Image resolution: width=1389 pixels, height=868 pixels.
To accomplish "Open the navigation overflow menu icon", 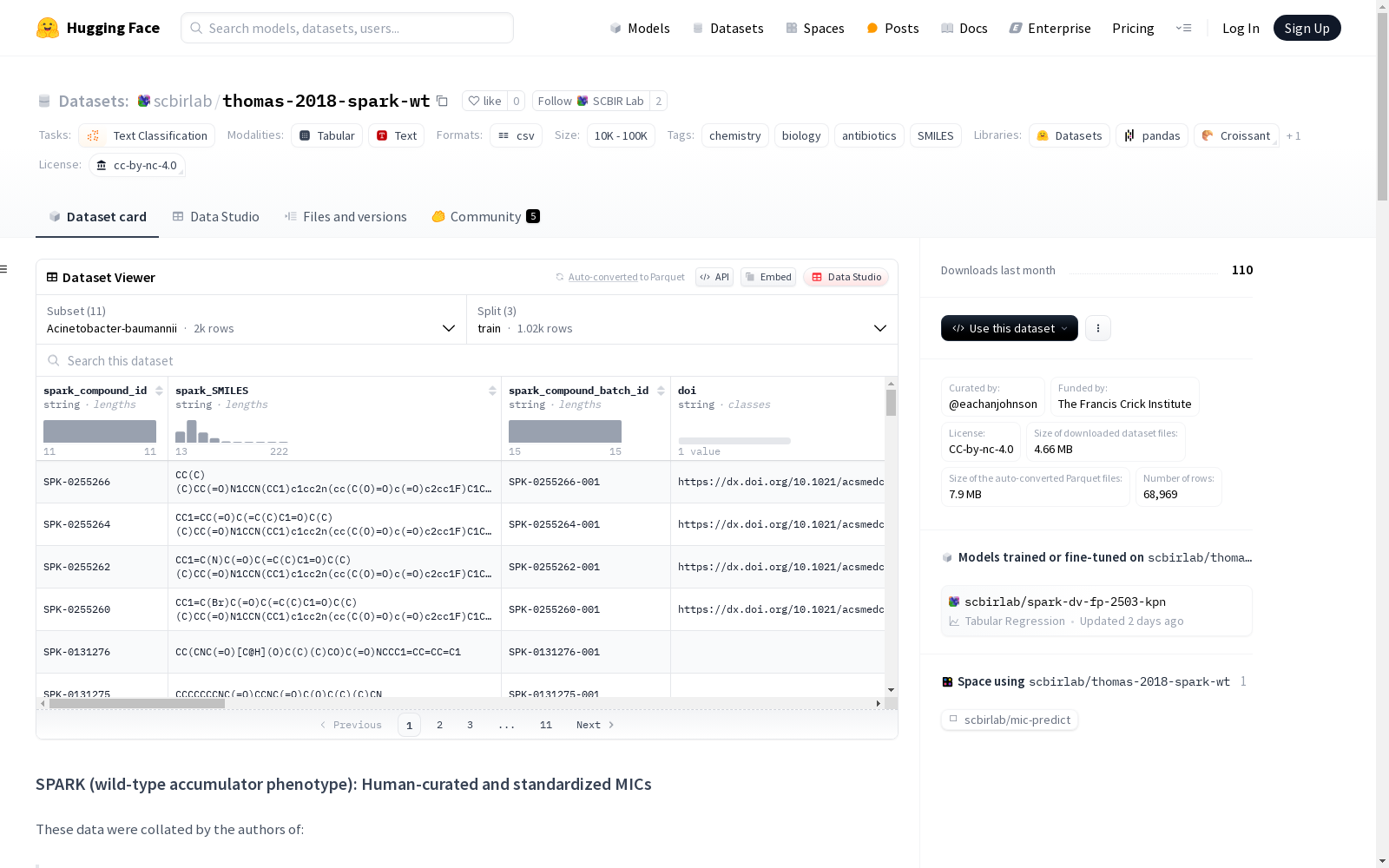I will [1183, 28].
